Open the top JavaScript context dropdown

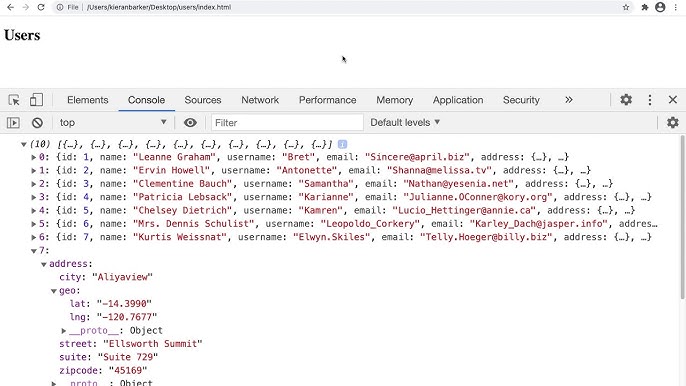click(x=113, y=123)
